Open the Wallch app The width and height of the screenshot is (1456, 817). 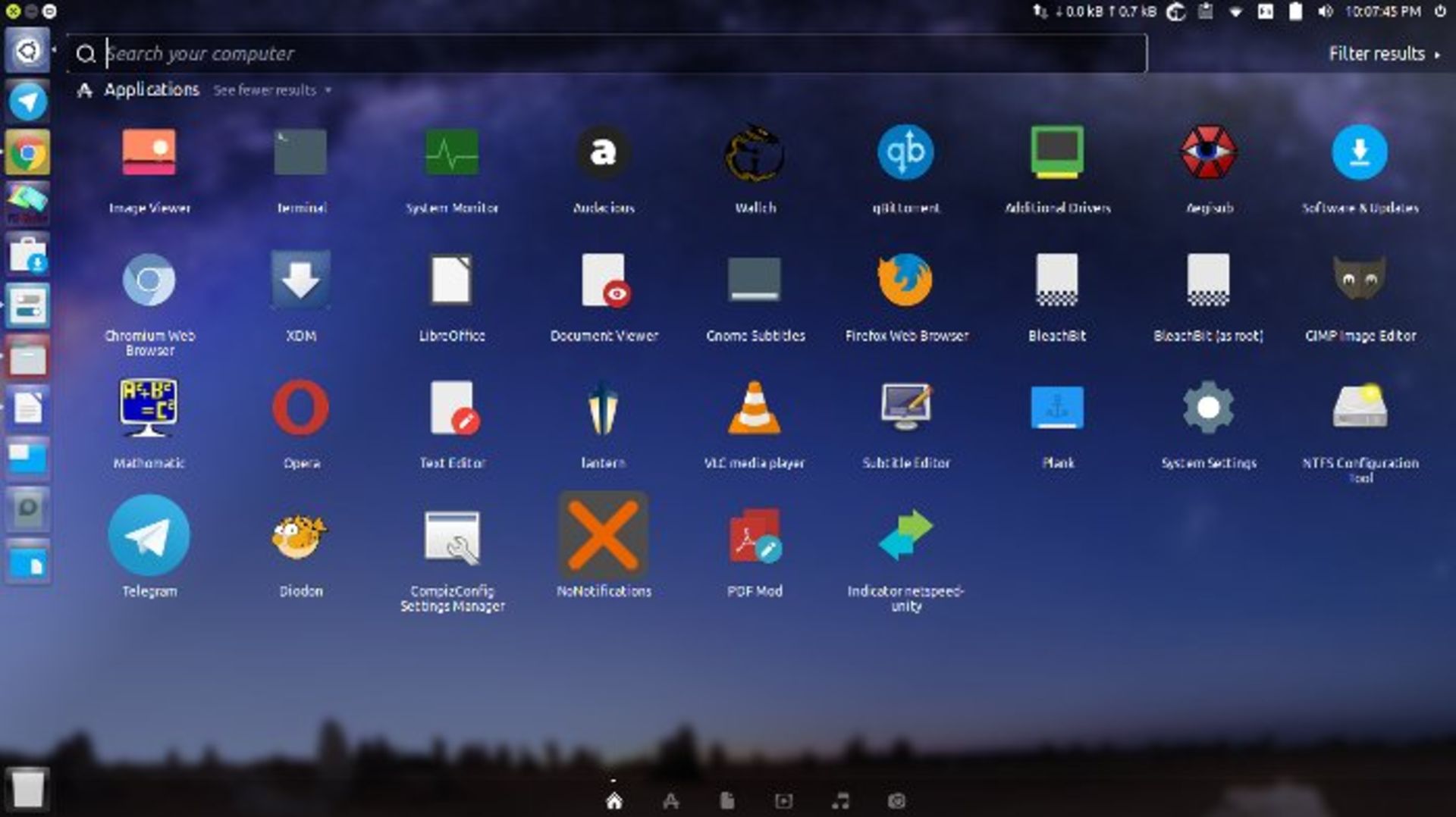tap(755, 153)
